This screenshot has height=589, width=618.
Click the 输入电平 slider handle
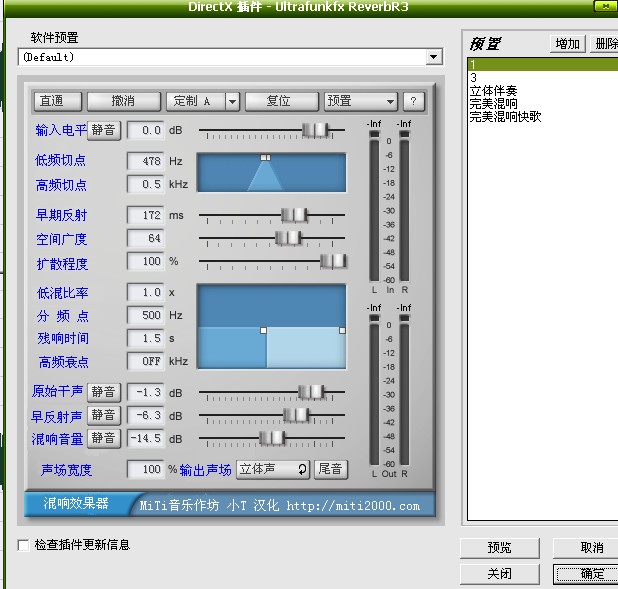click(x=315, y=130)
